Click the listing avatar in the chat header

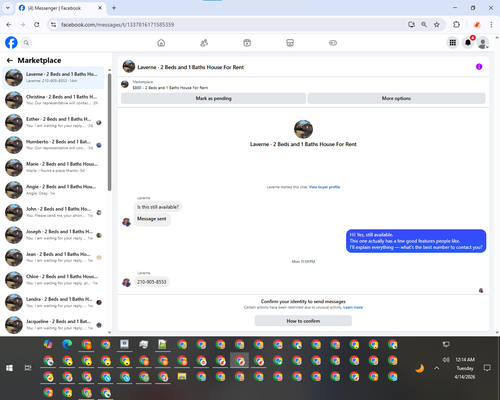[129, 67]
